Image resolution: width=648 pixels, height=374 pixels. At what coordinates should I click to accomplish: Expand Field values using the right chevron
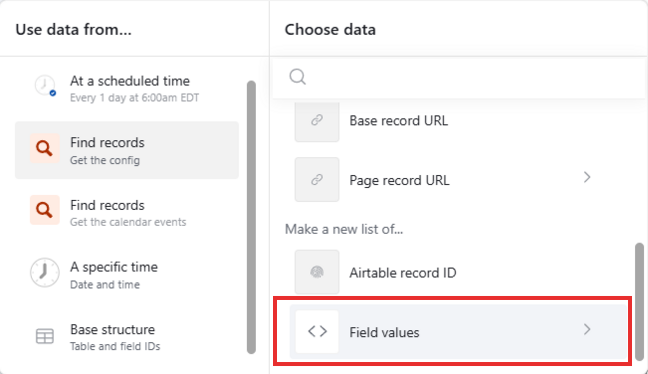587,329
